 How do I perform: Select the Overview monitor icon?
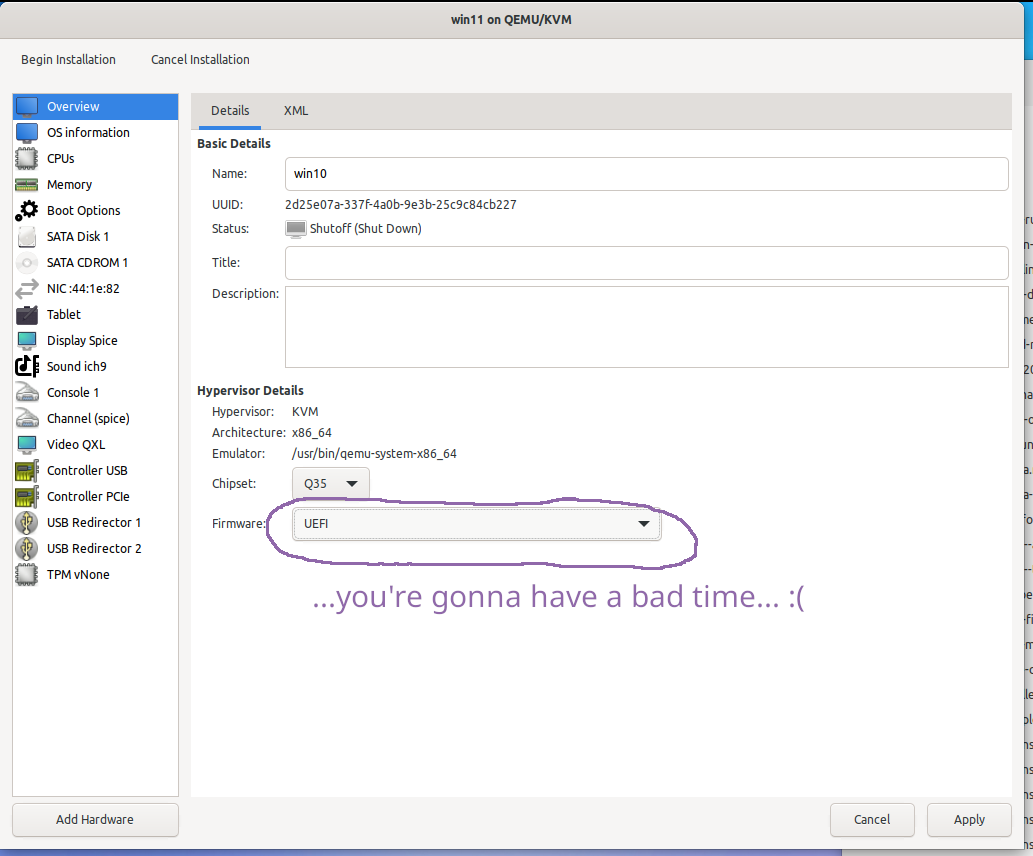pos(27,107)
